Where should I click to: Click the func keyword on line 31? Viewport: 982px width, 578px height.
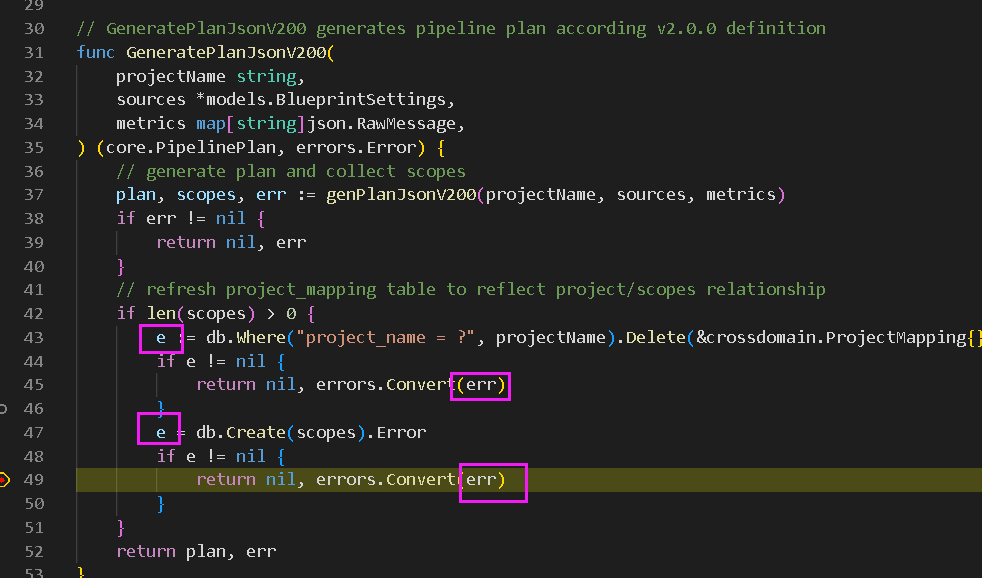point(95,53)
